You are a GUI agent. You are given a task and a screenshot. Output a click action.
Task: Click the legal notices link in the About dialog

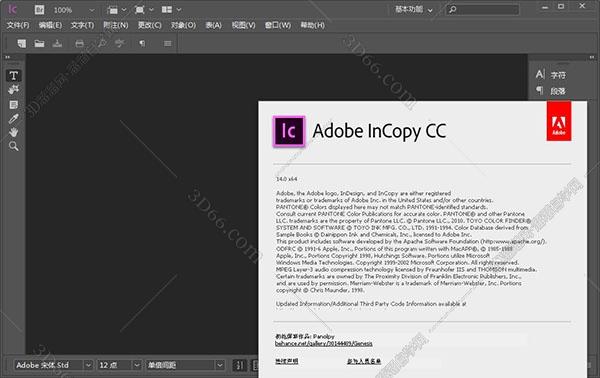point(287,361)
